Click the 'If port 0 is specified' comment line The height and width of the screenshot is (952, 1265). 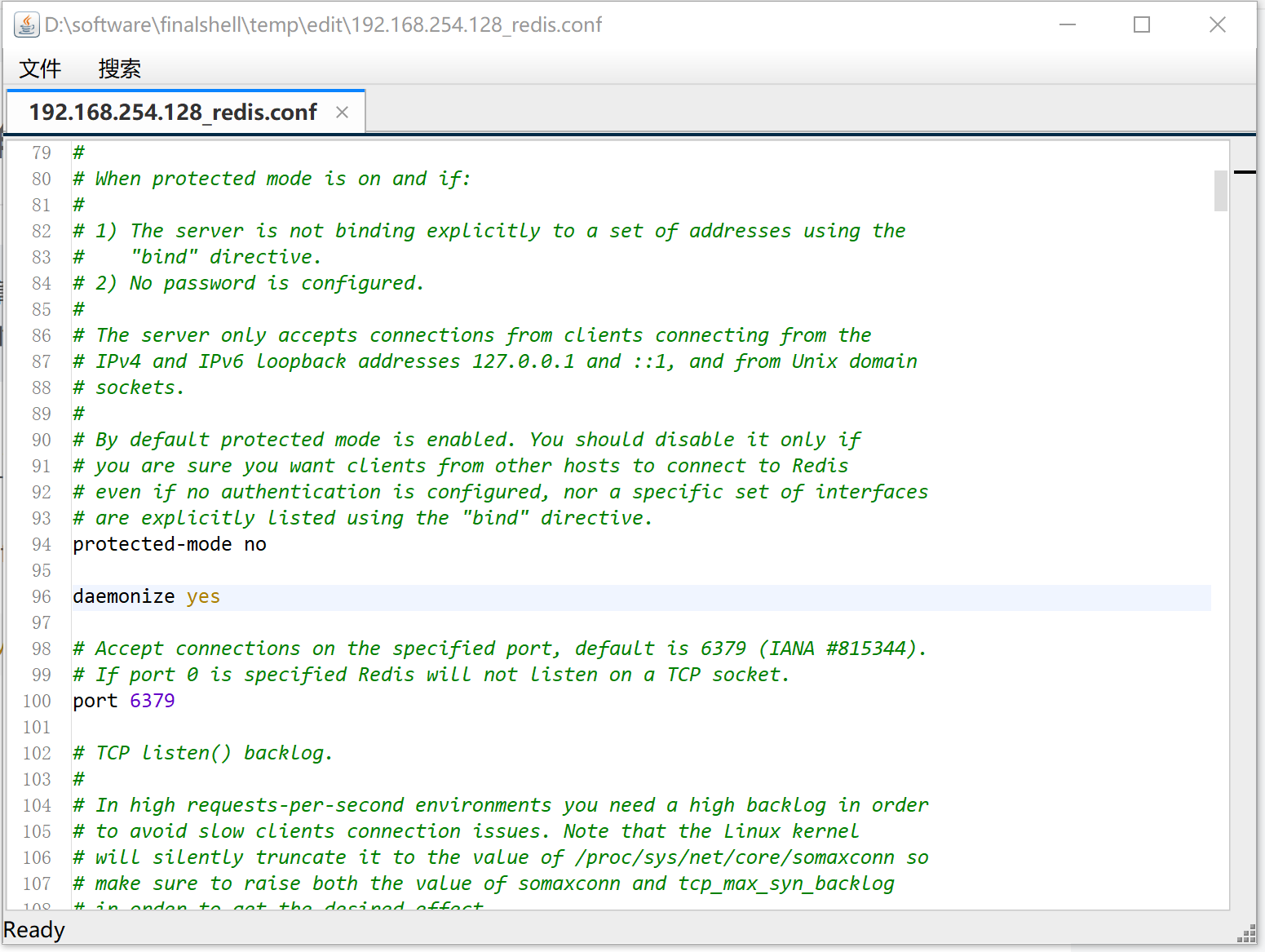point(431,675)
